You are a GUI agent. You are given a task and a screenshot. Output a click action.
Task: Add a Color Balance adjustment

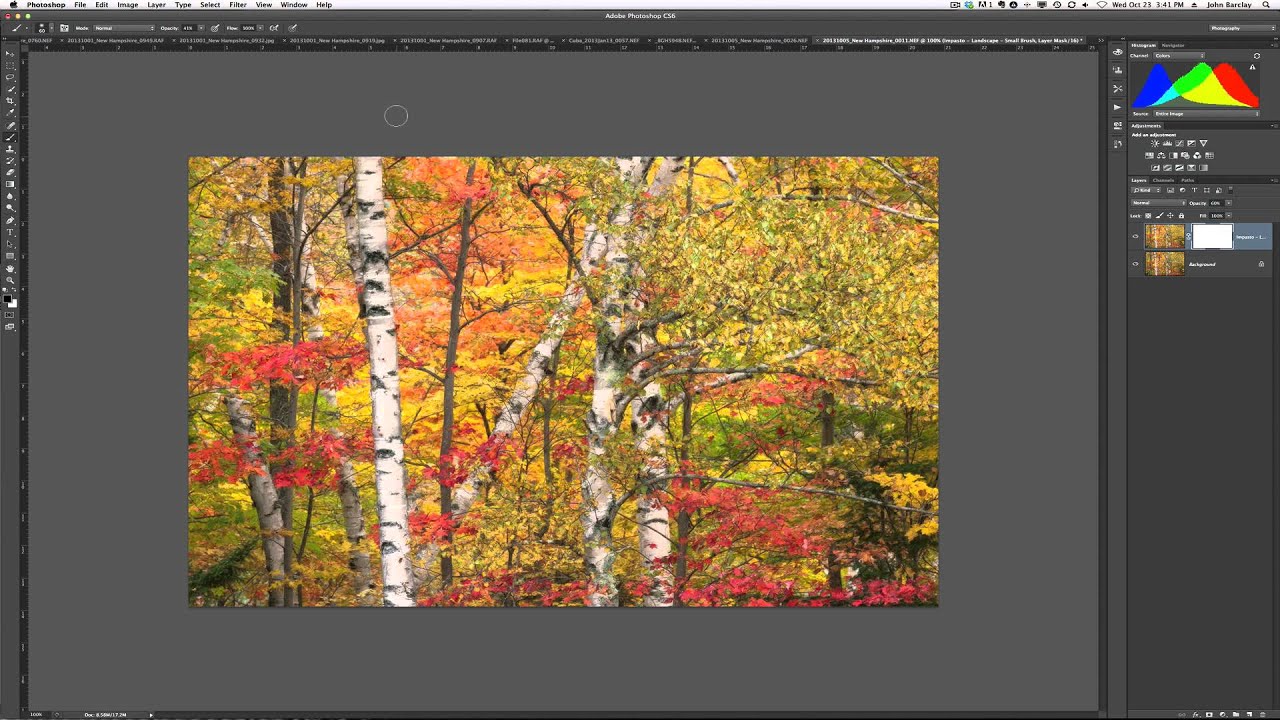coord(1161,156)
